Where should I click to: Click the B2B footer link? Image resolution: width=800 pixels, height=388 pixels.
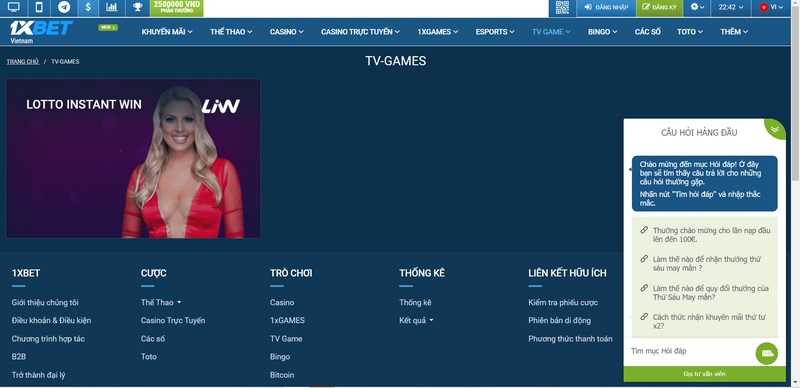click(x=18, y=357)
